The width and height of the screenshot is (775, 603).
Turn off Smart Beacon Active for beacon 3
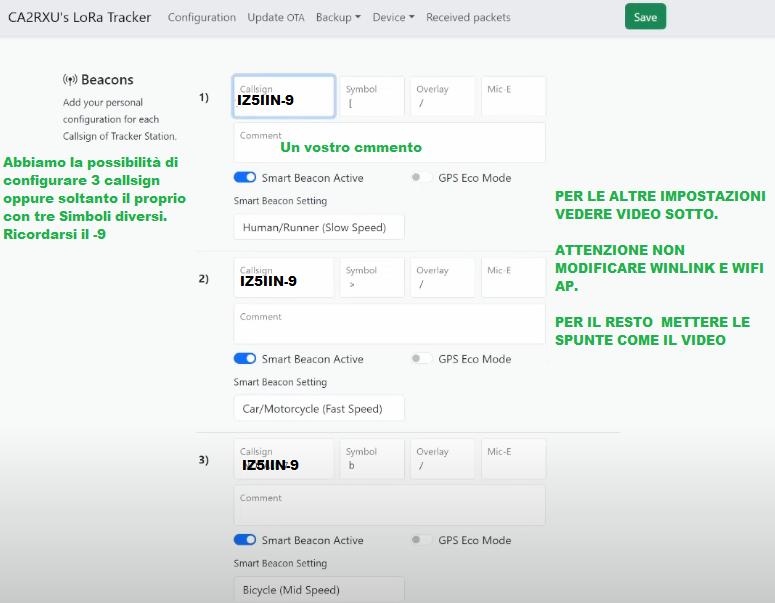click(x=245, y=540)
